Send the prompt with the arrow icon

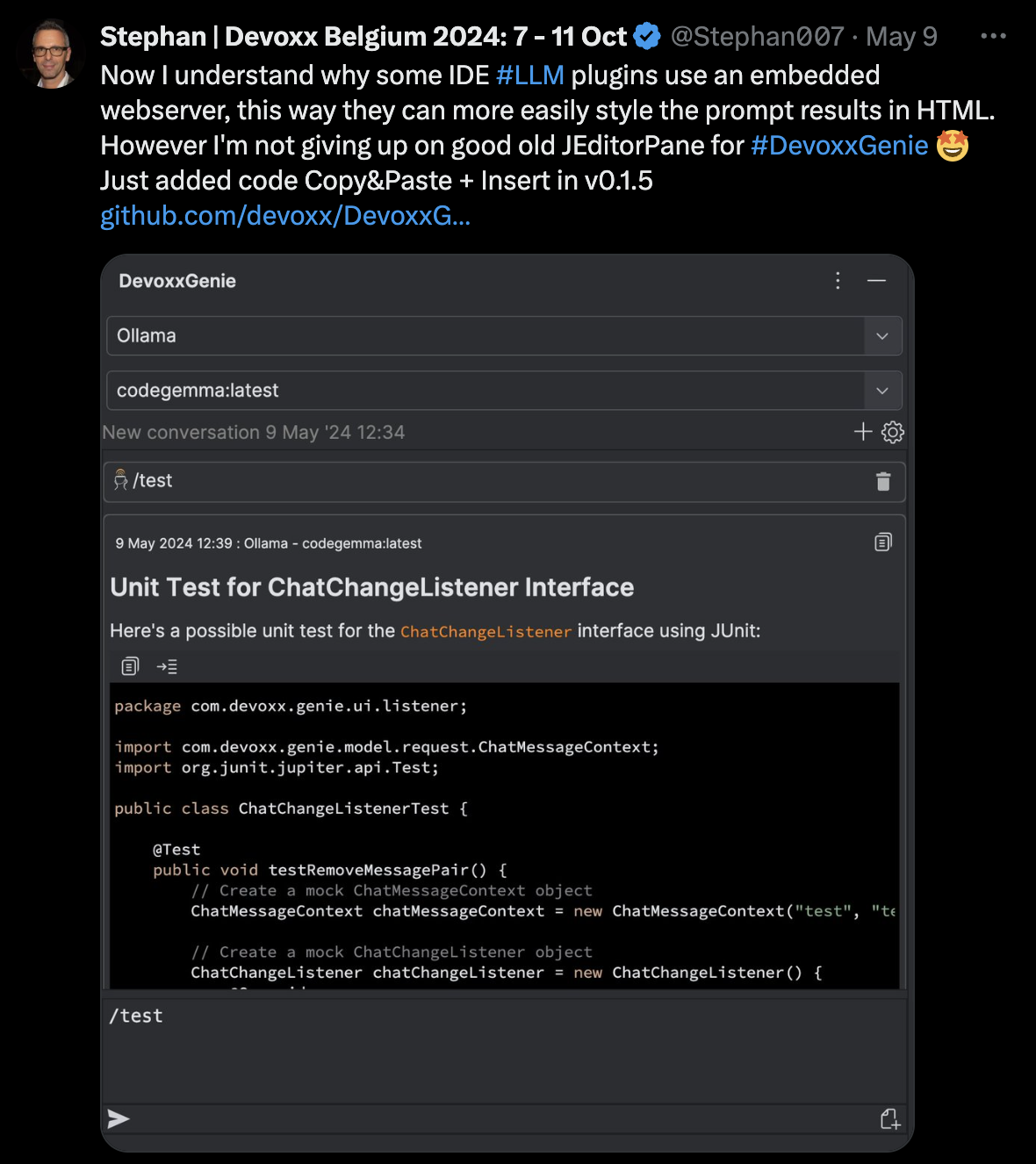pos(119,1119)
